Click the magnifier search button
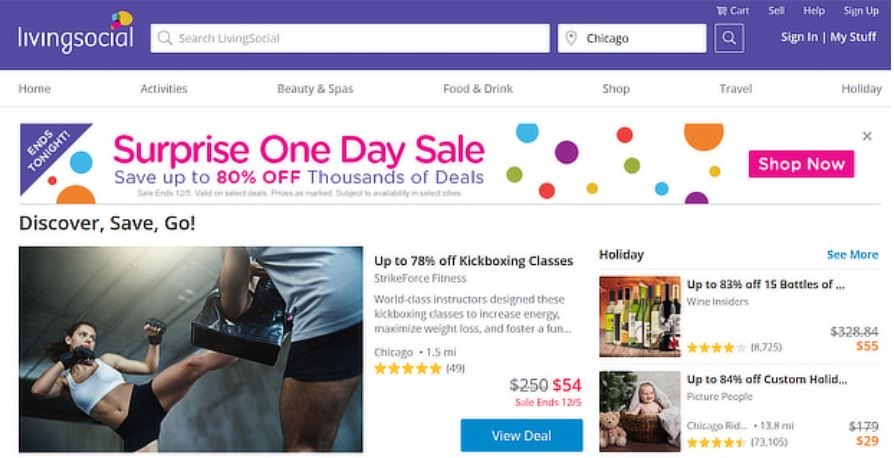 pyautogui.click(x=729, y=38)
